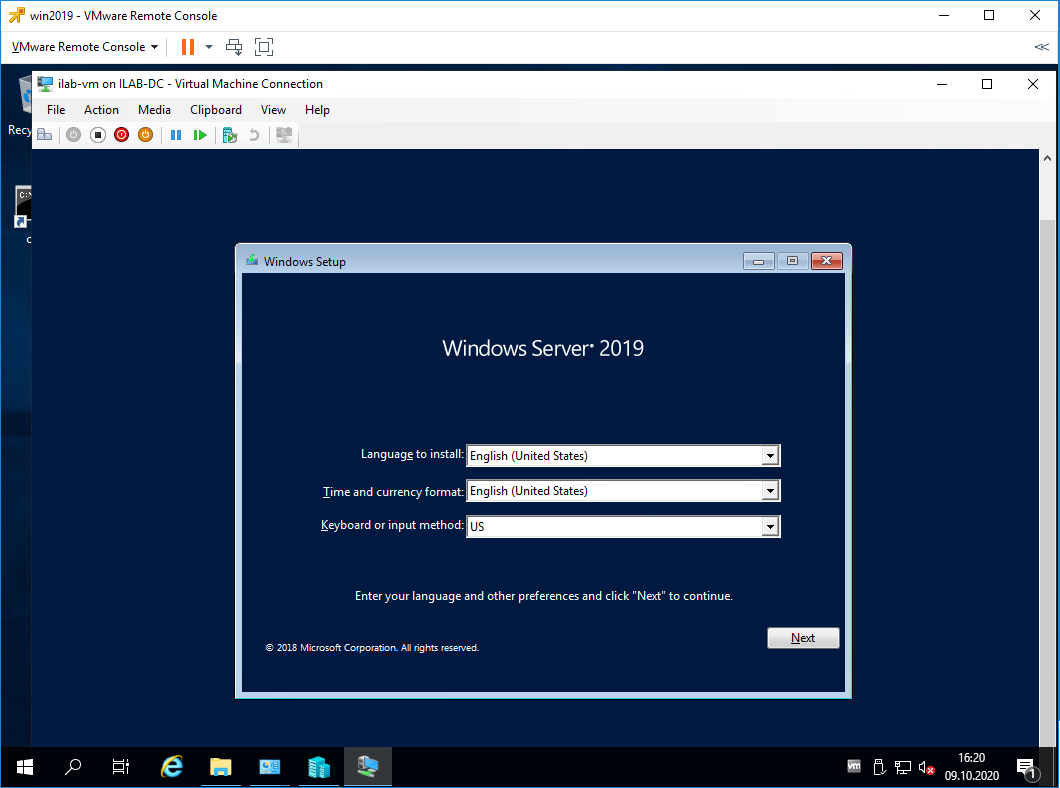
Task: Open the File menu
Action: coord(56,109)
